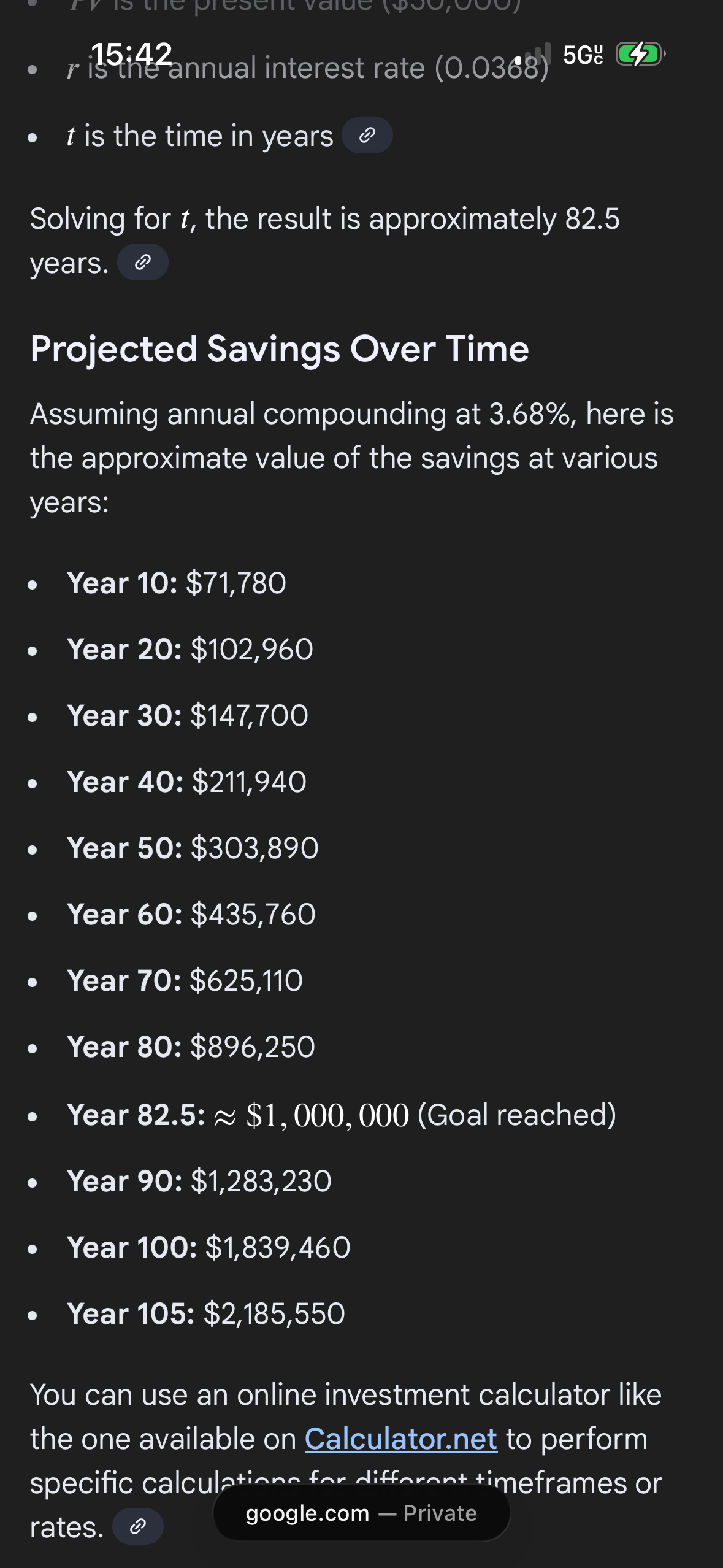This screenshot has width=723, height=1568.
Task: Tap the Year 82.5 "Goal reached" line
Action: click(x=341, y=1115)
